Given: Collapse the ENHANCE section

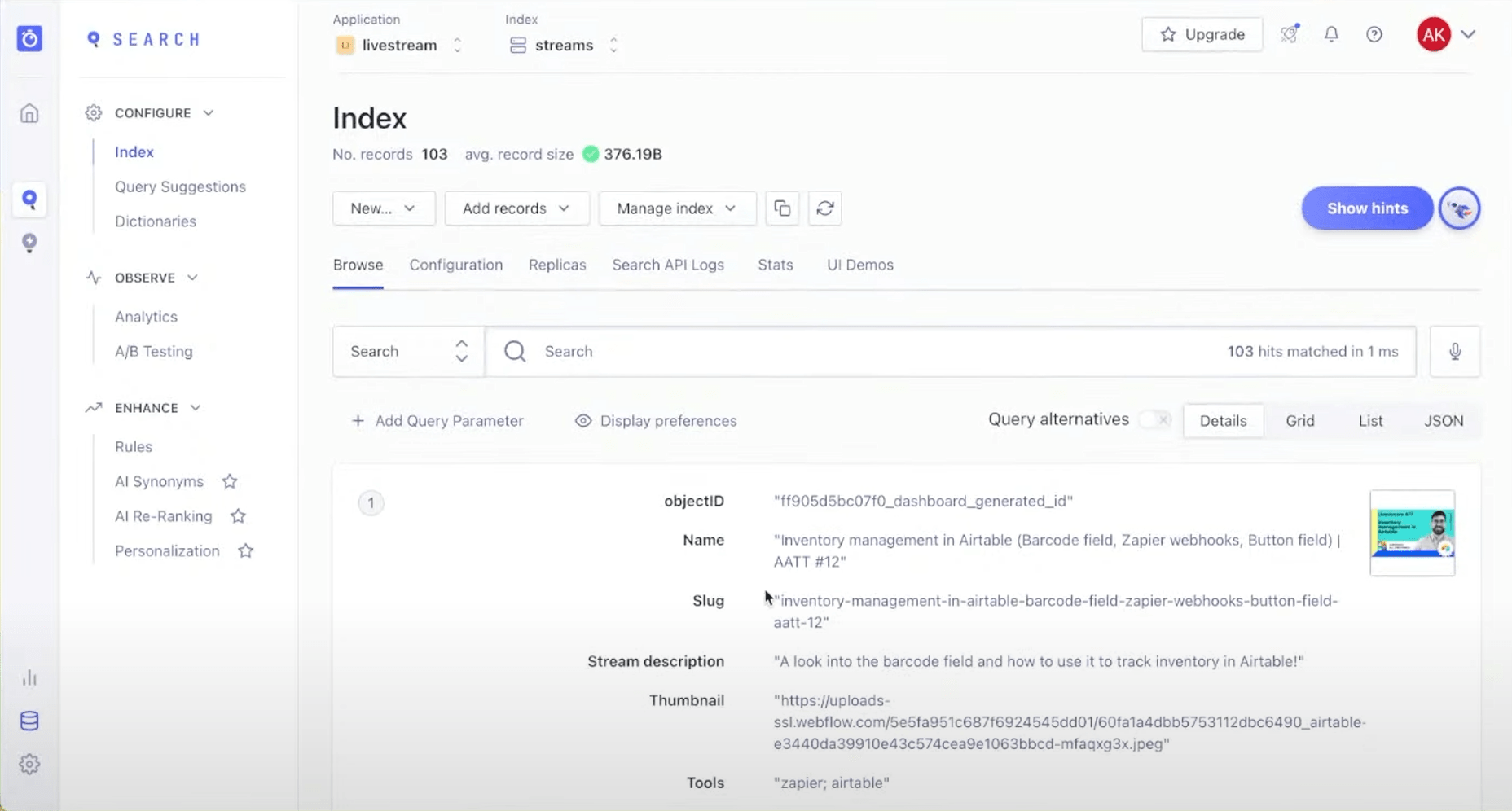Looking at the screenshot, I should pyautogui.click(x=196, y=407).
